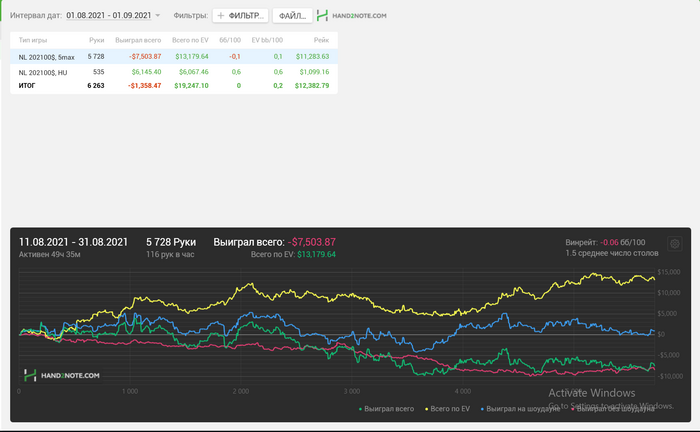Click the $11,283.63 rake cell
The height and width of the screenshot is (432, 700).
(x=312, y=57)
